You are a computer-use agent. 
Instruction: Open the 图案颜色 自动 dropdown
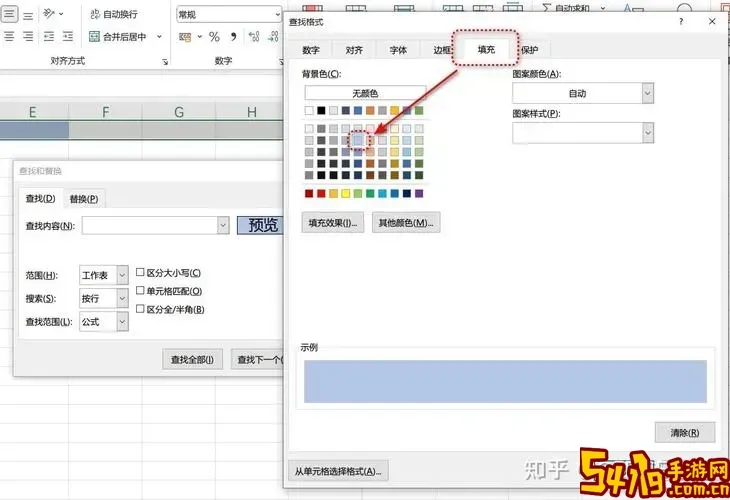(647, 93)
